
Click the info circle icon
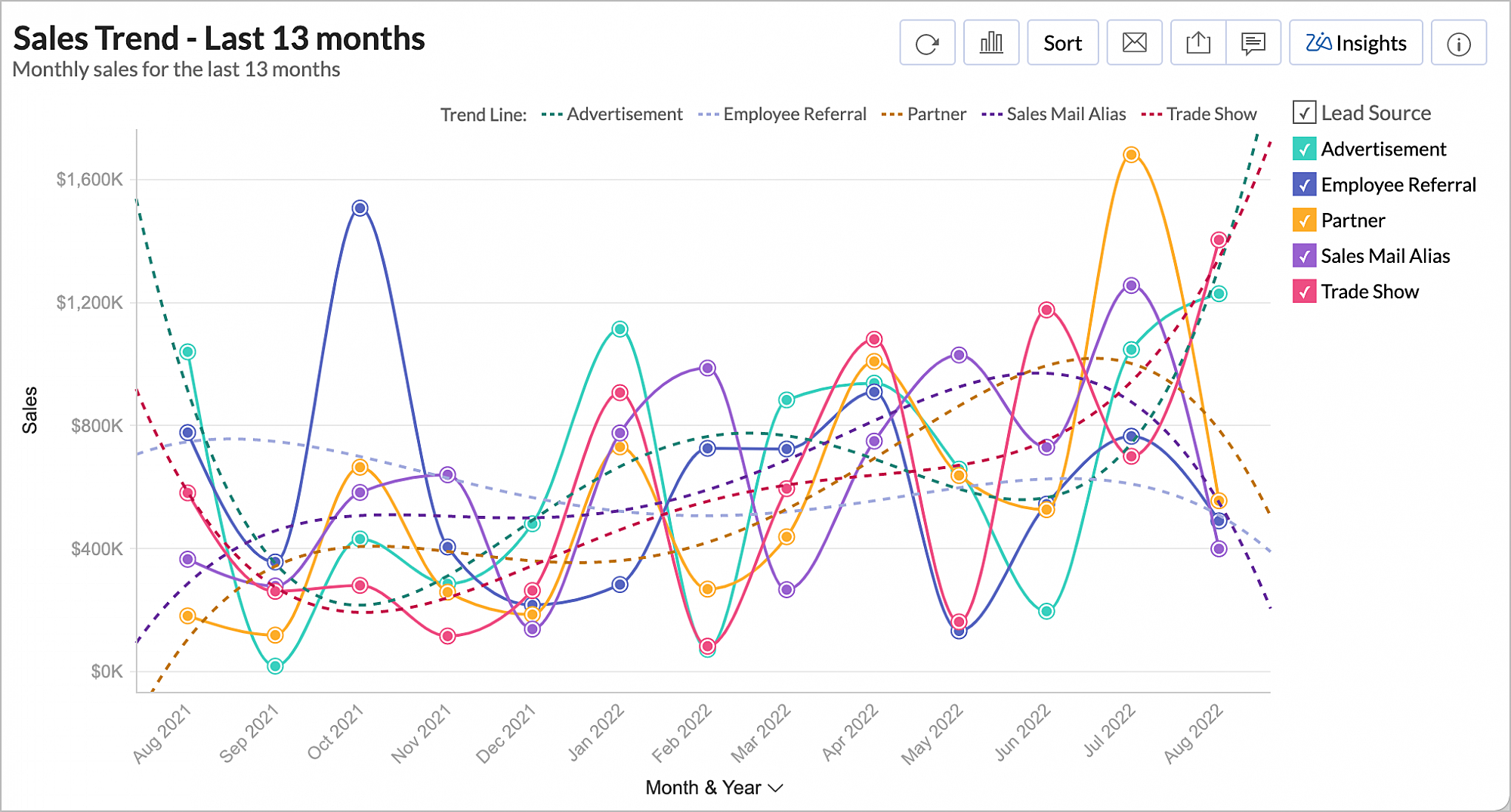pos(1458,44)
